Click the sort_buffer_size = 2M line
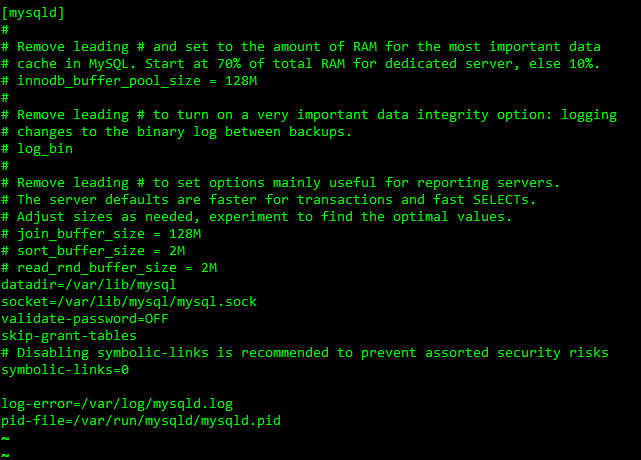The height and width of the screenshot is (460, 641). [x=93, y=251]
